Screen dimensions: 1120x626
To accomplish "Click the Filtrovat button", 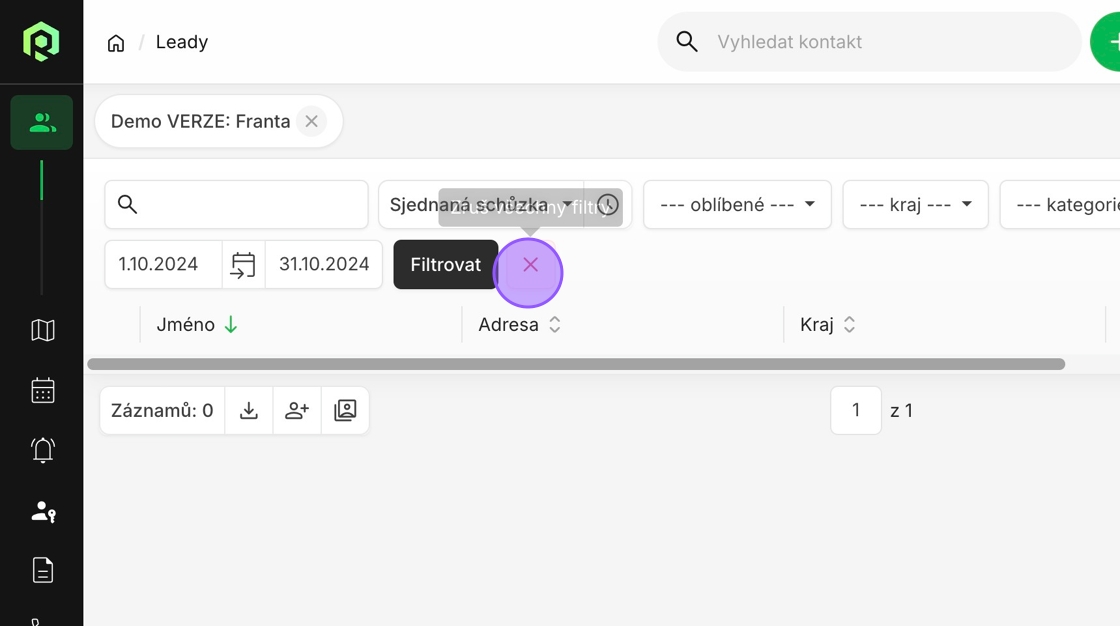I will (x=445, y=265).
